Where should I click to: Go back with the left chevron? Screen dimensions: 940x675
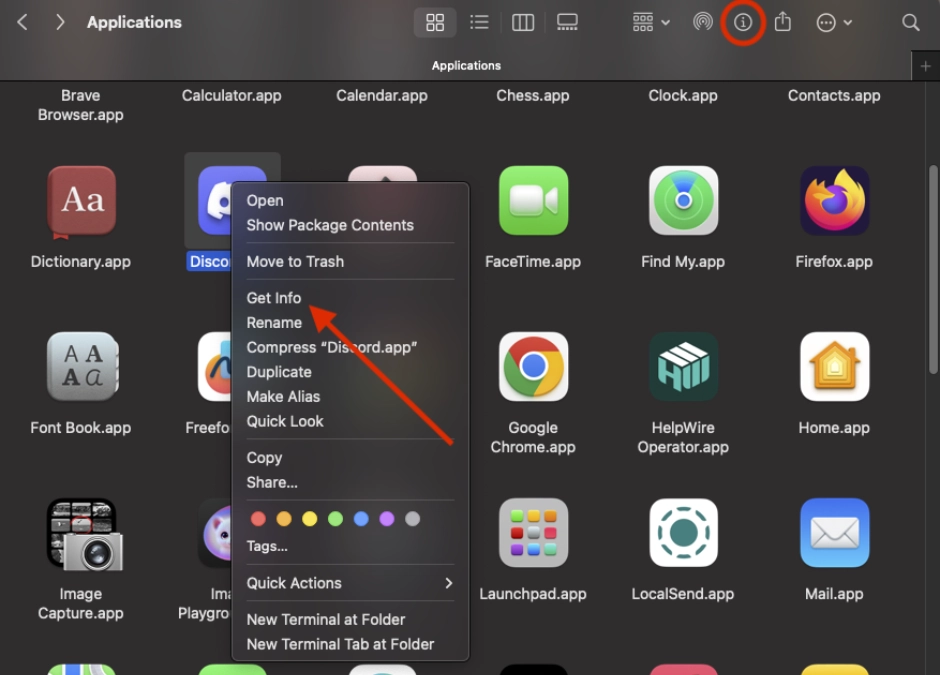point(23,23)
